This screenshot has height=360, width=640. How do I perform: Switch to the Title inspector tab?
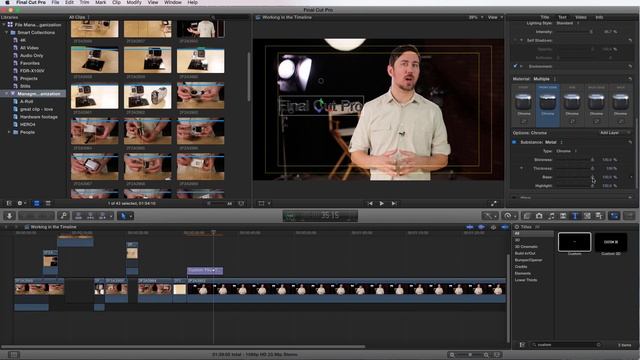544,17
